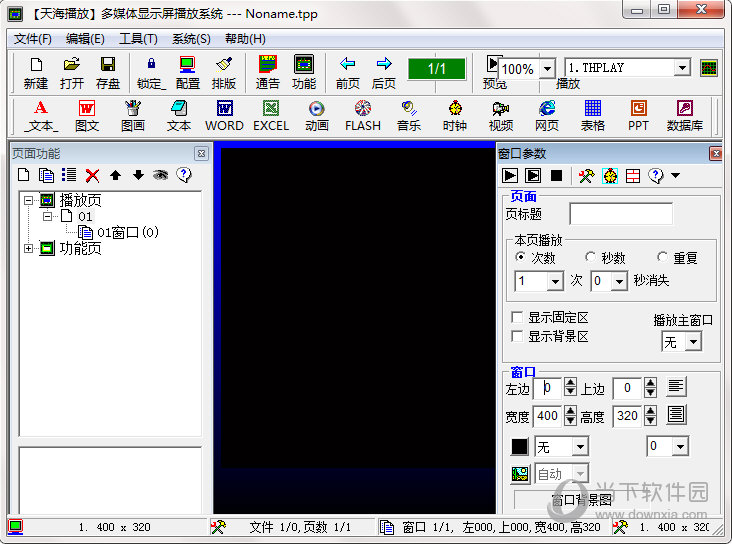Click the black window color swatch
The width and height of the screenshot is (732, 544).
520,447
